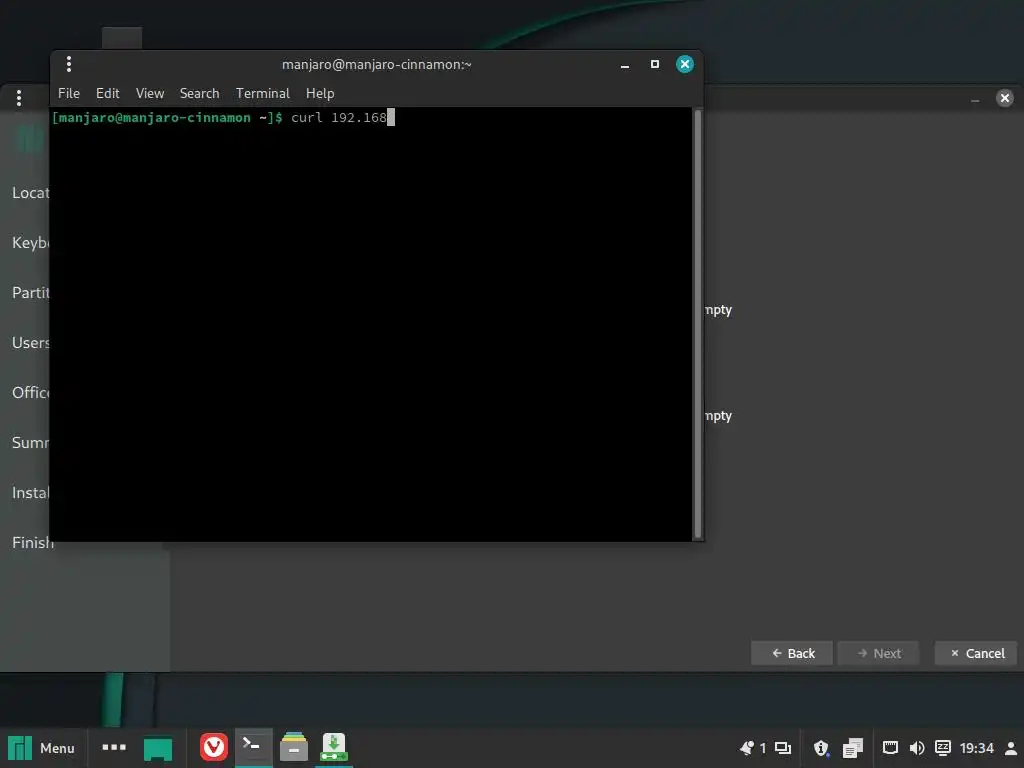1024x768 pixels.
Task: Select the Location step in installer sidebar
Action: tap(31, 193)
